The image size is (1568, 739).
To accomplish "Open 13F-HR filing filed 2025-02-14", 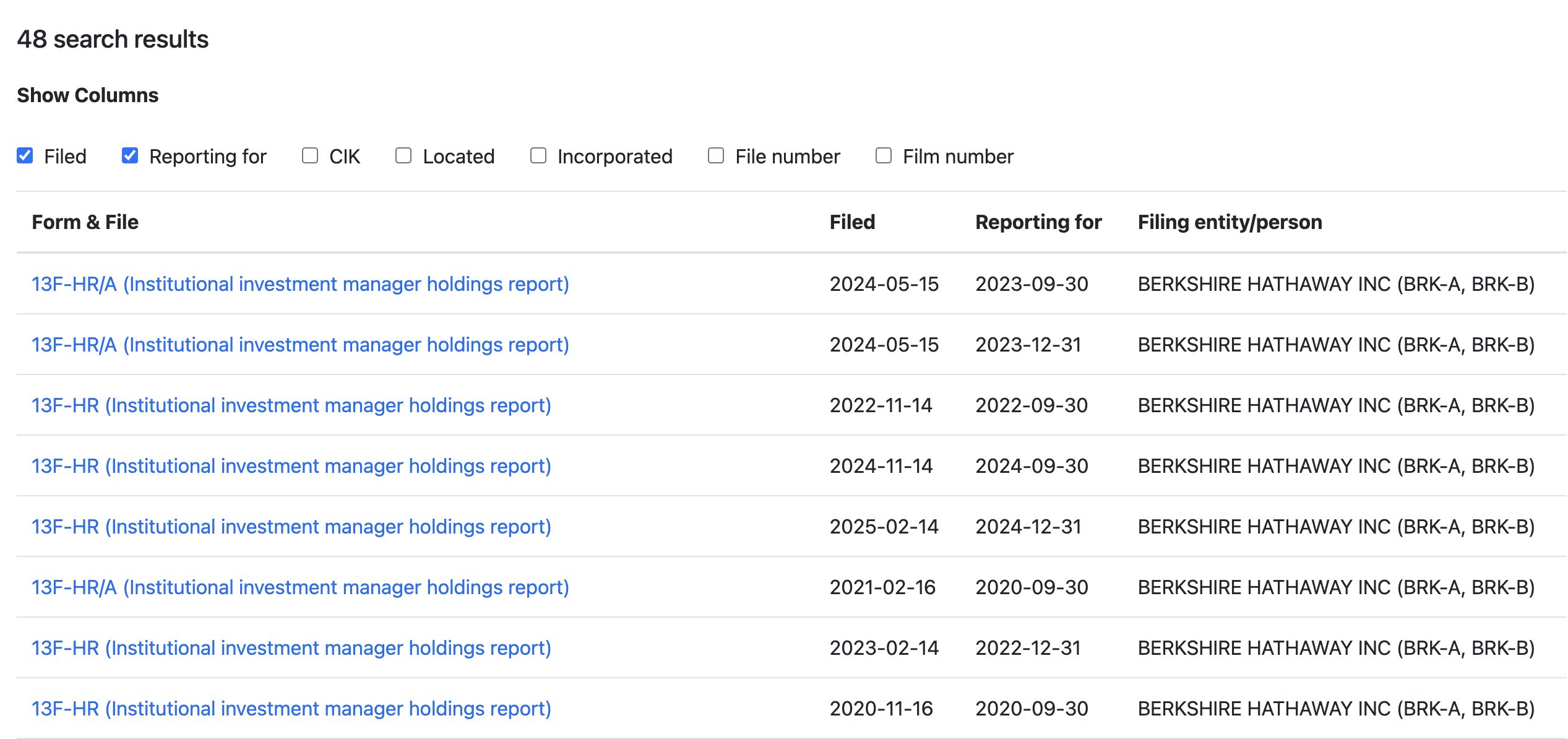I will [291, 527].
